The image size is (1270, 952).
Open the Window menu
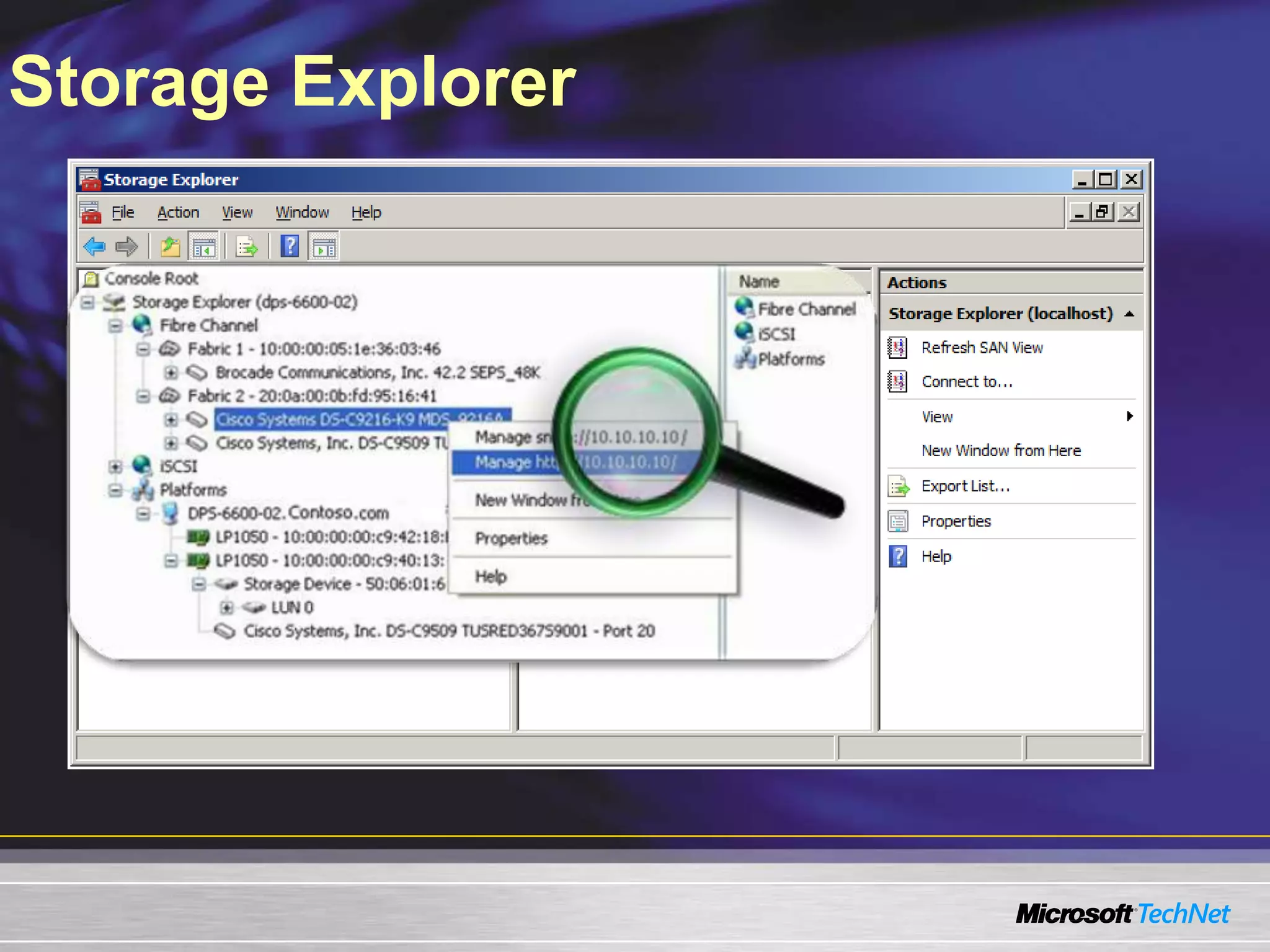(302, 213)
